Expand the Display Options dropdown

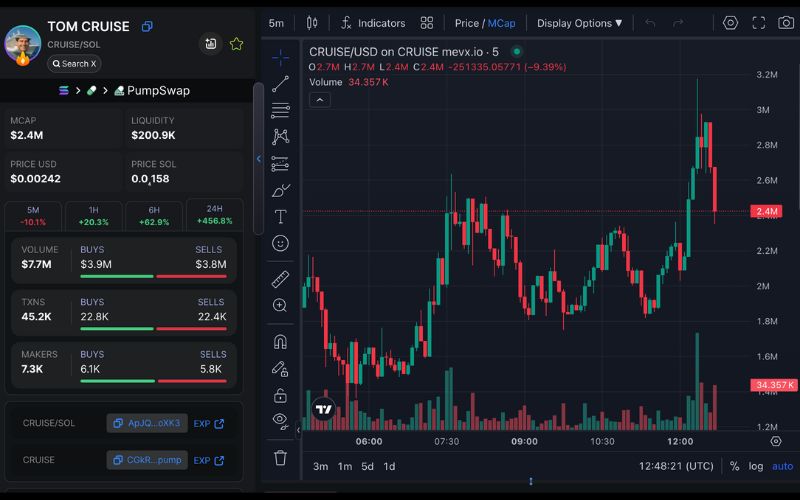point(579,23)
